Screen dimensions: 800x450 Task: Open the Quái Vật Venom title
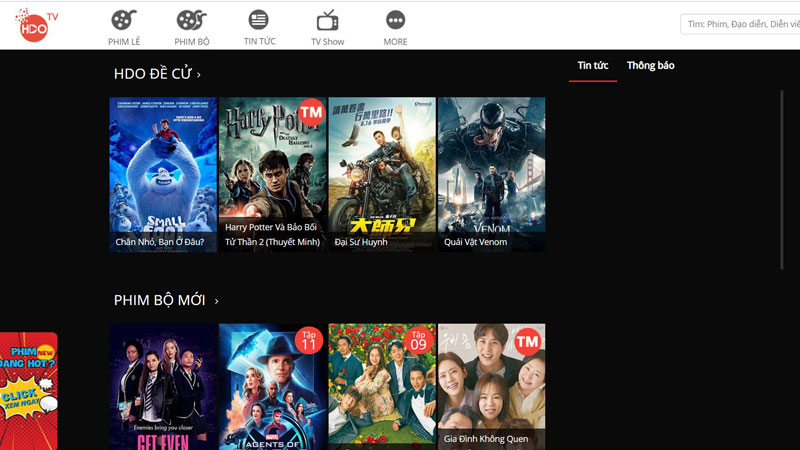pyautogui.click(x=476, y=242)
